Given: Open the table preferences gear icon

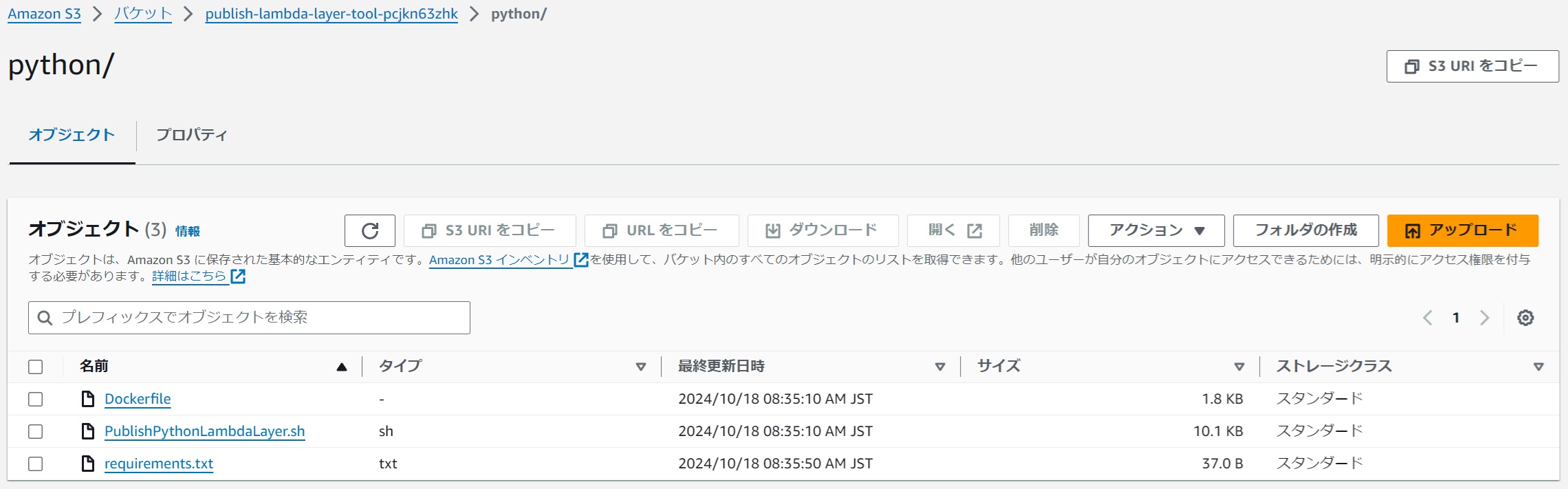Looking at the screenshot, I should point(1525,318).
